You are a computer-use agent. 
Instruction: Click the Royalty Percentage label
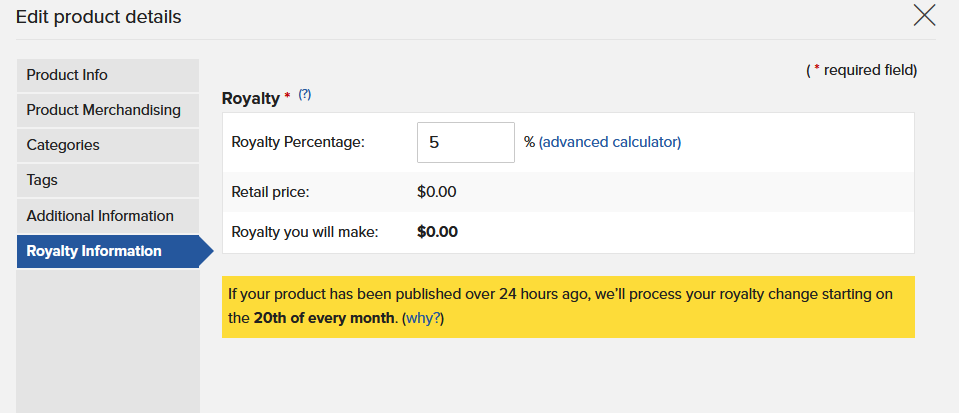point(298,143)
